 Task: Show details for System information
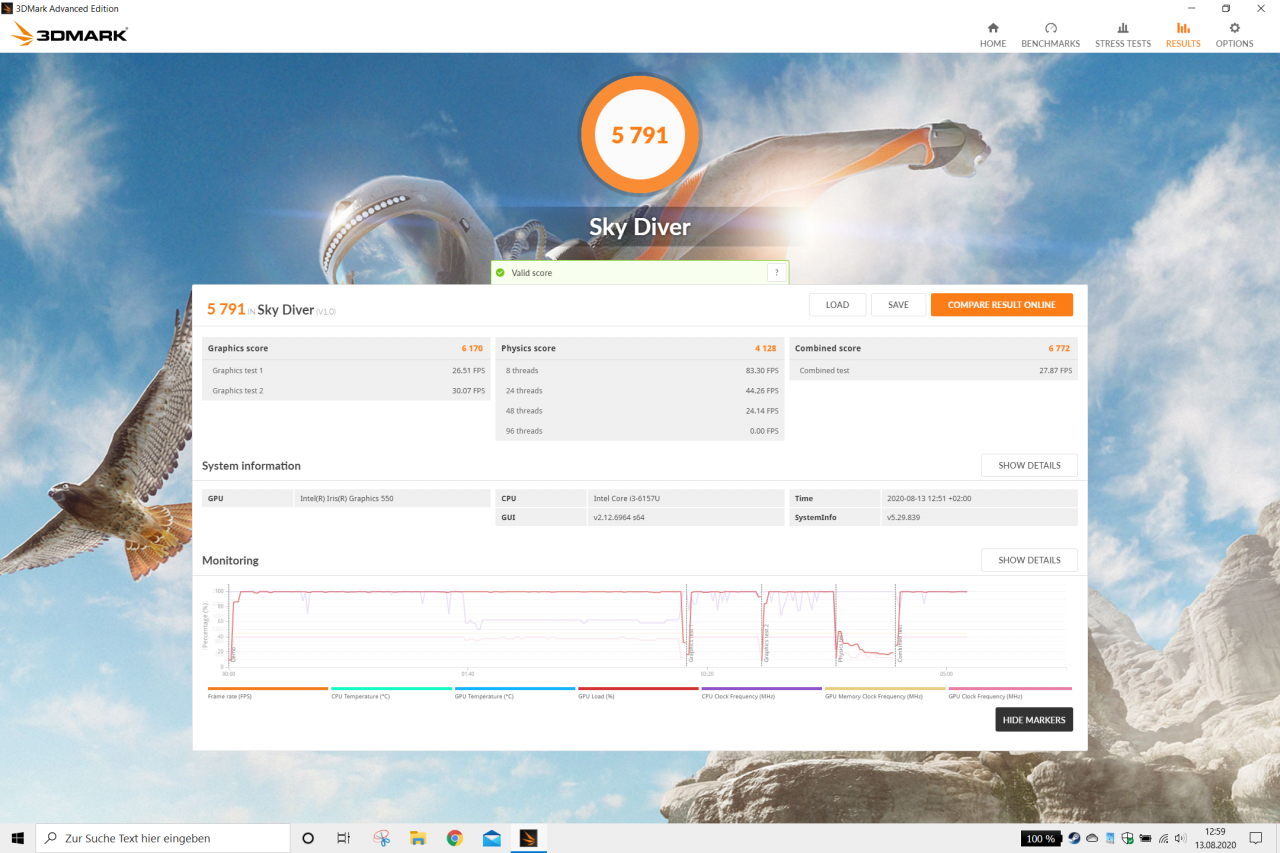click(x=1029, y=465)
